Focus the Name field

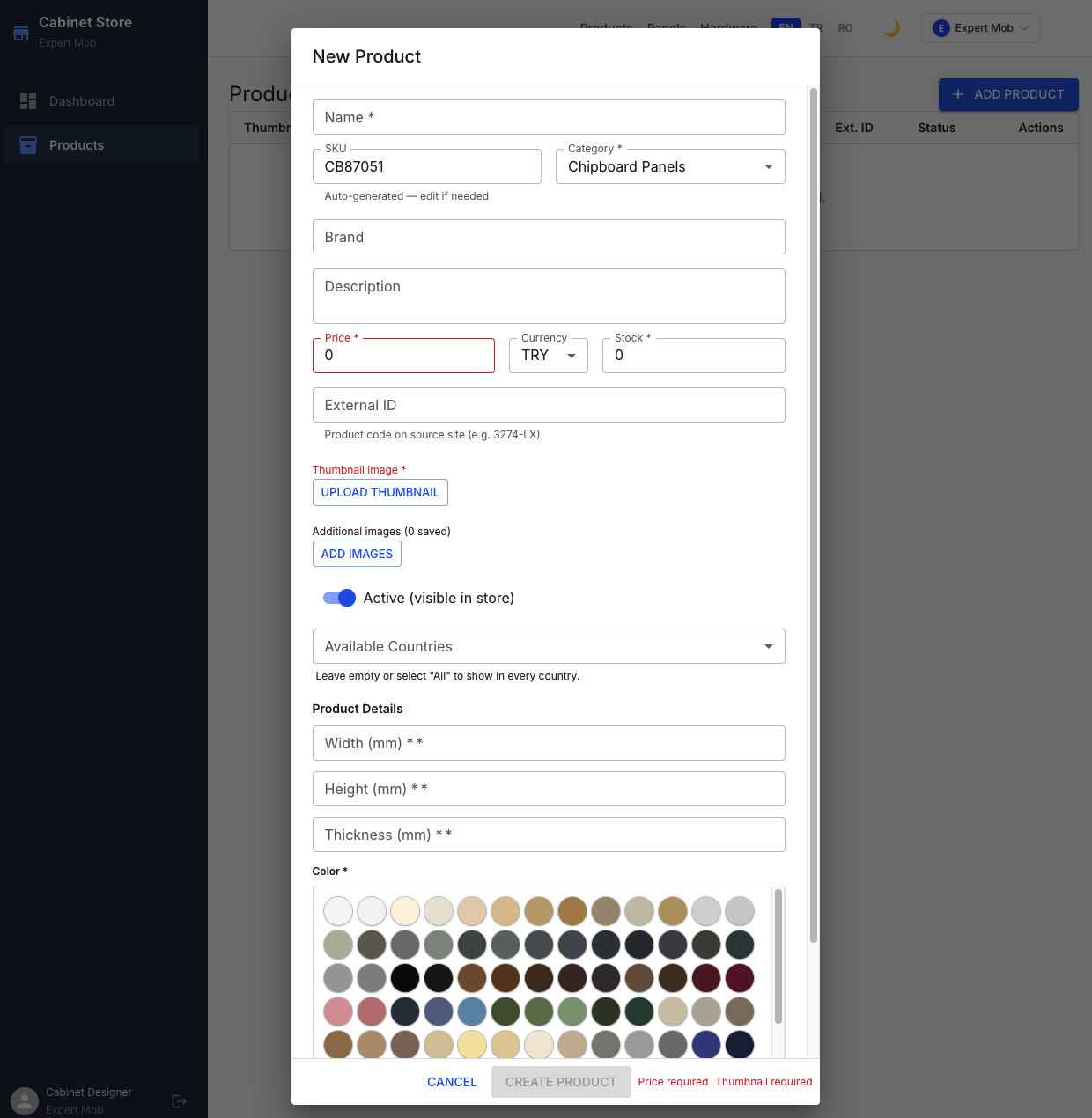[x=549, y=117]
